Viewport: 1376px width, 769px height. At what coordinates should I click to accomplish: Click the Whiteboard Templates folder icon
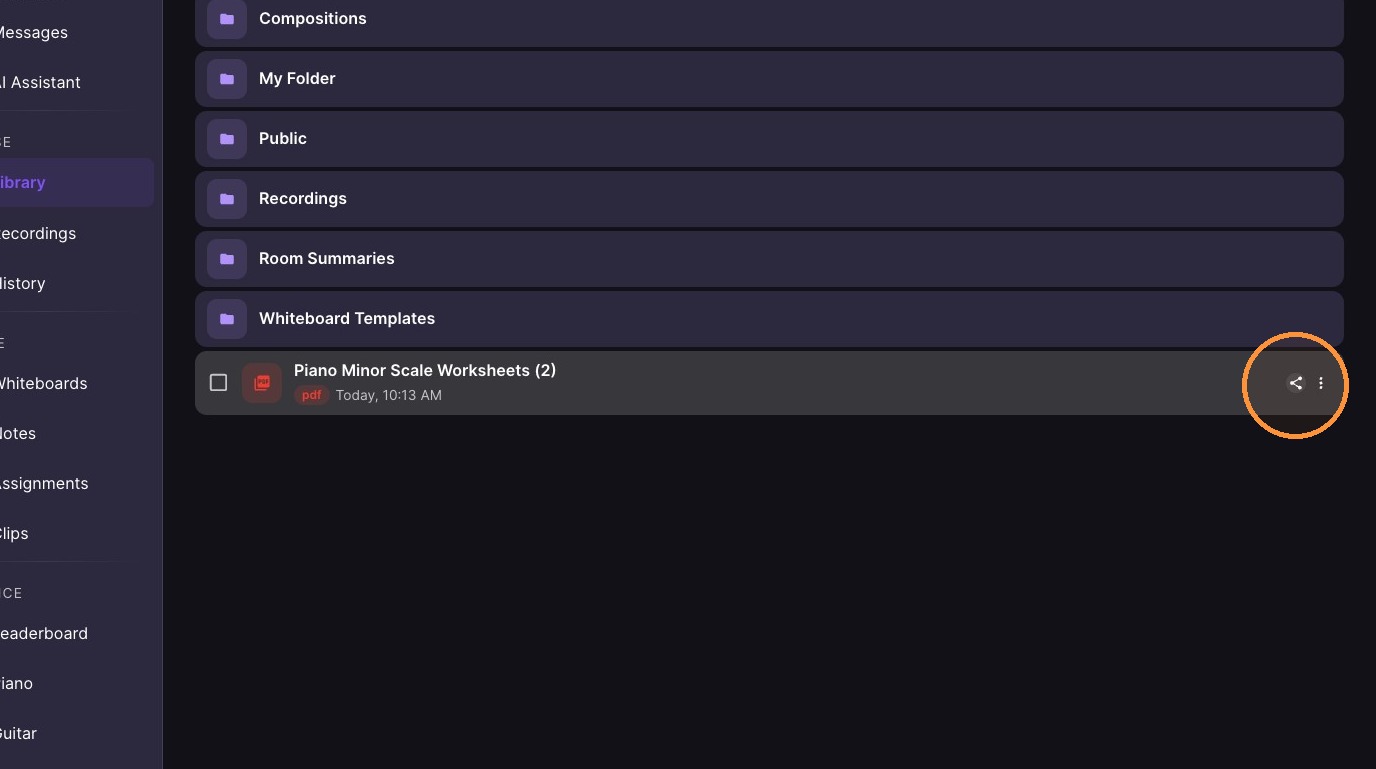(227, 319)
